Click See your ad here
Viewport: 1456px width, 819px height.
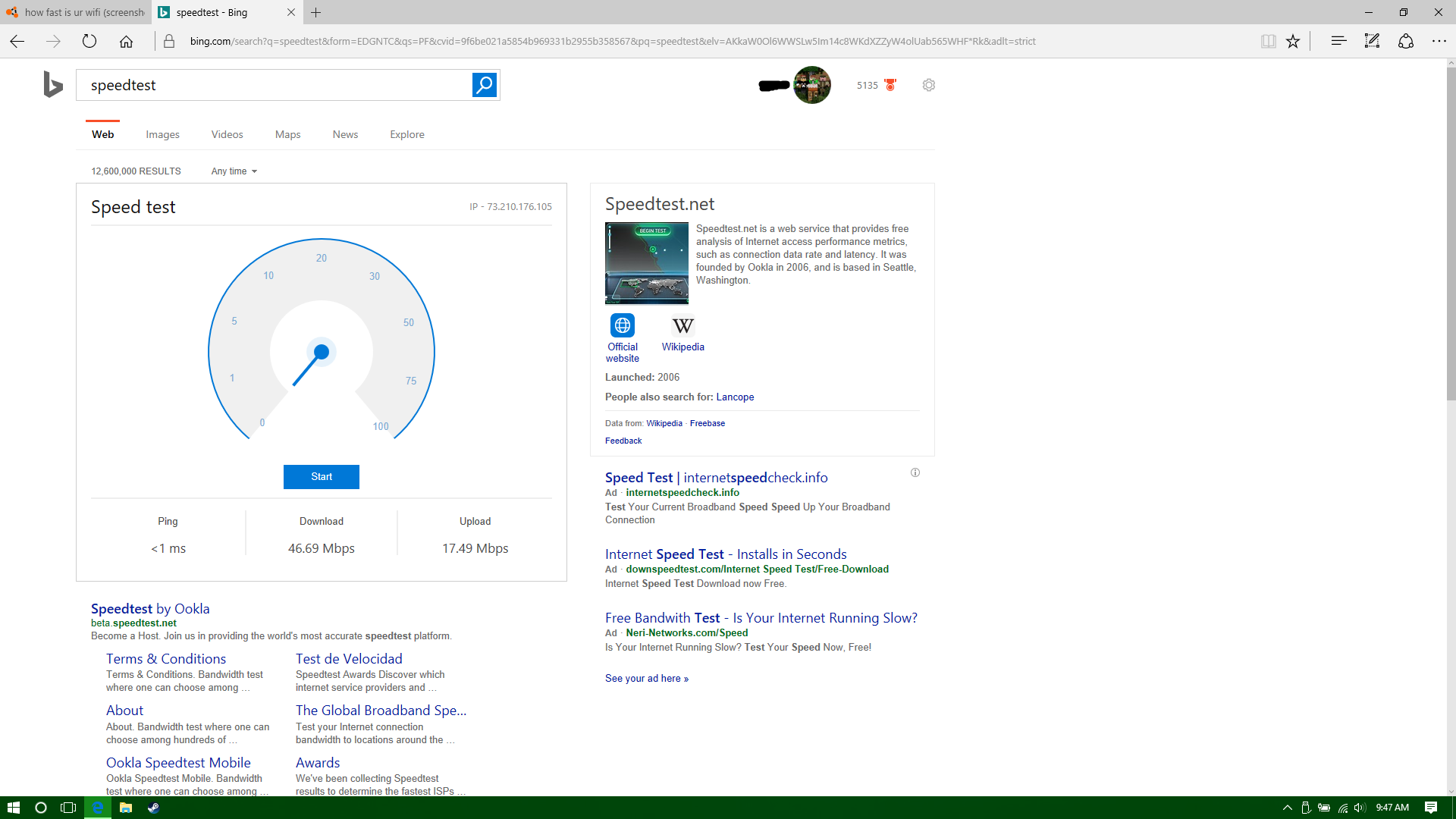pos(647,679)
